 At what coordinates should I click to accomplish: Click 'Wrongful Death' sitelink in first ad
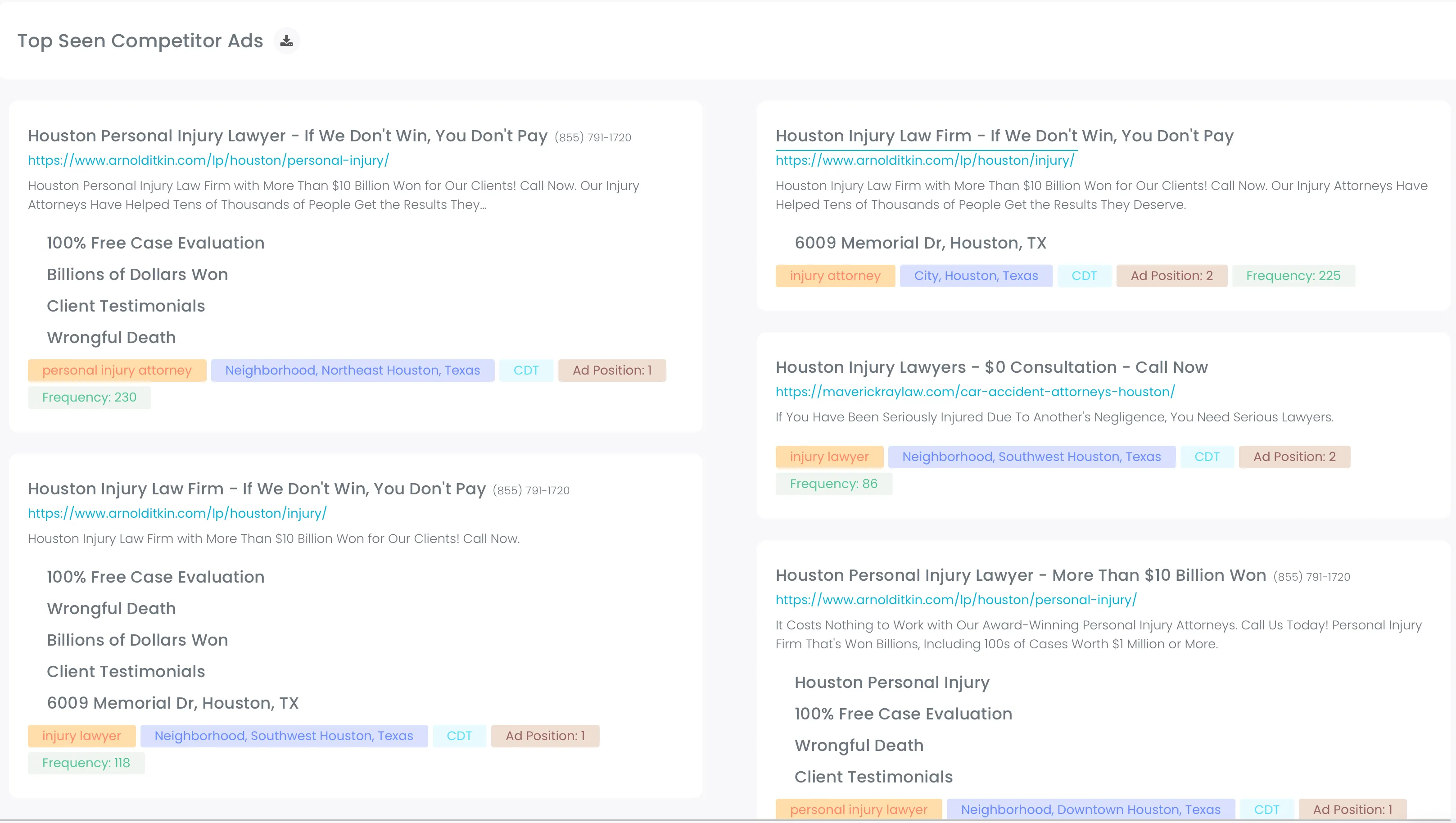[111, 338]
